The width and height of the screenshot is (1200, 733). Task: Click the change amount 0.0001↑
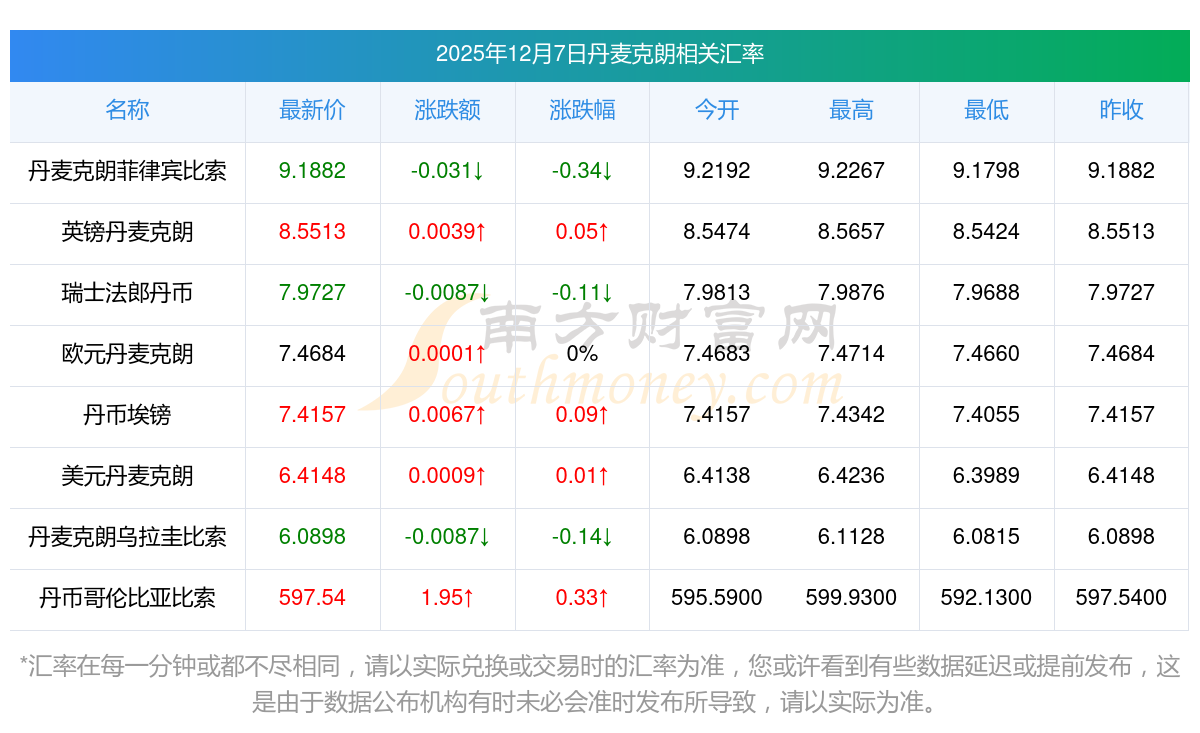pyautogui.click(x=447, y=354)
